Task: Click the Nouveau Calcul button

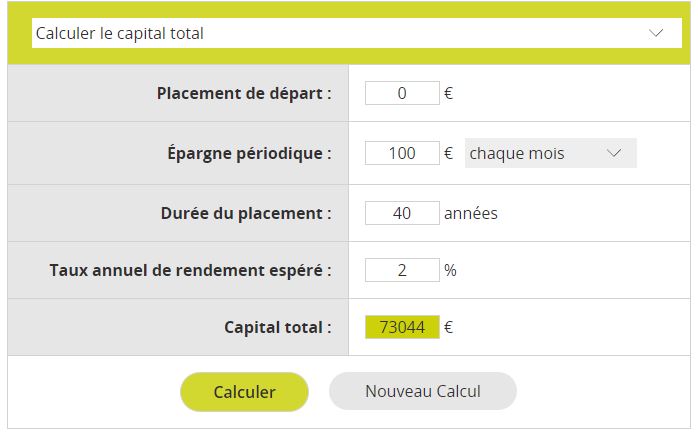Action: pyautogui.click(x=422, y=392)
